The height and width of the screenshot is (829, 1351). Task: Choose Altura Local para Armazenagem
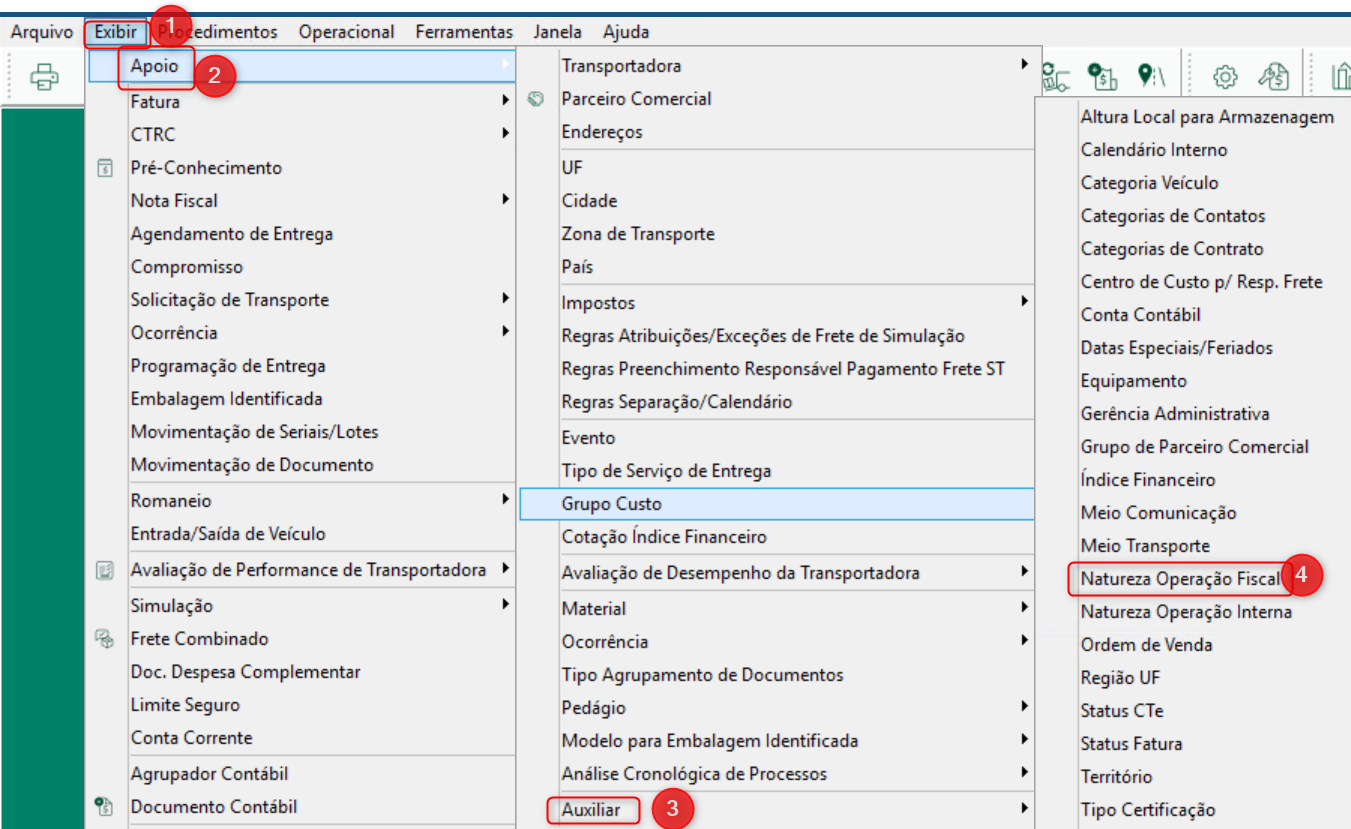coord(1207,117)
